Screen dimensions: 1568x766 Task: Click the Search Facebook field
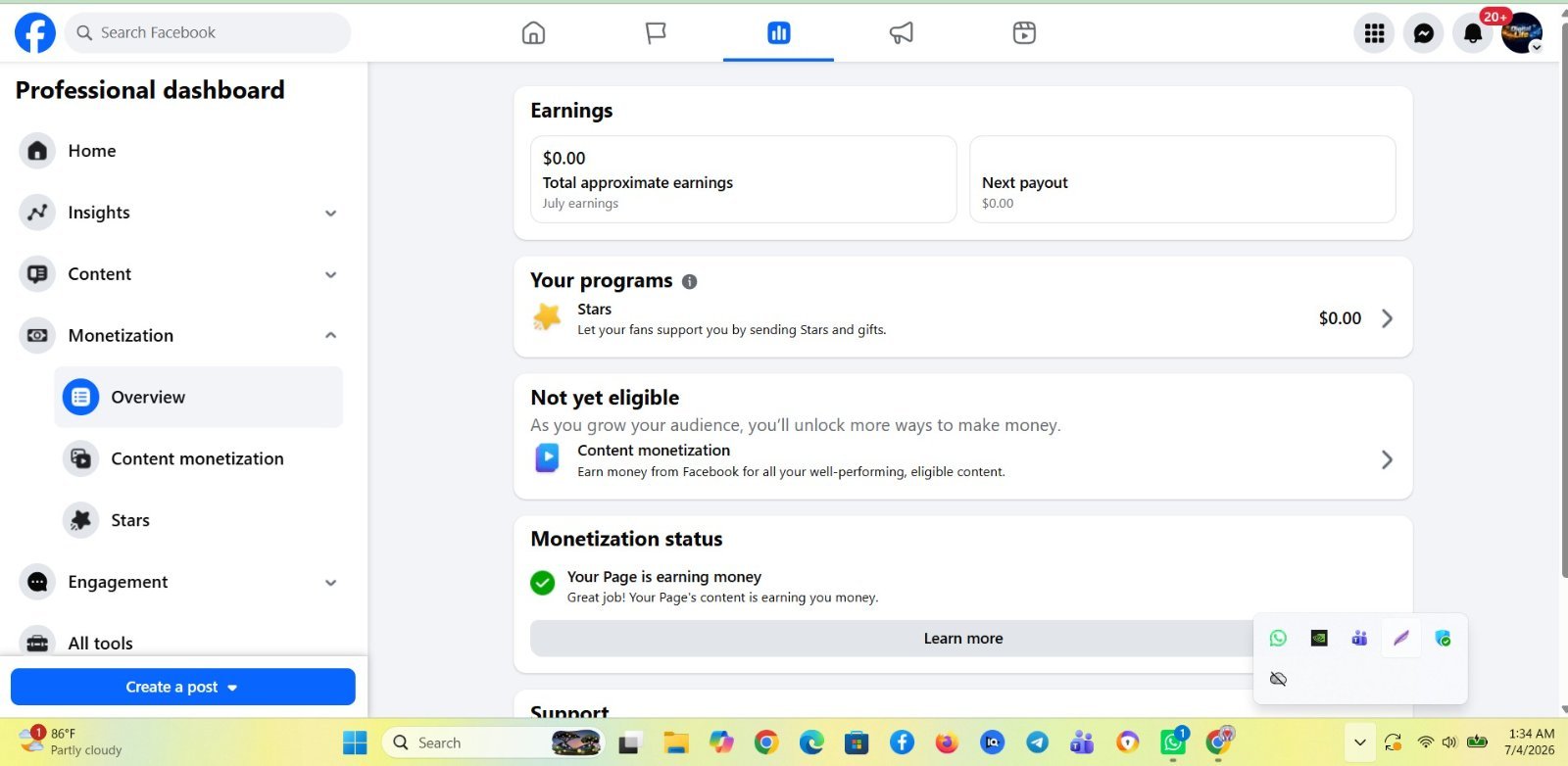point(208,32)
